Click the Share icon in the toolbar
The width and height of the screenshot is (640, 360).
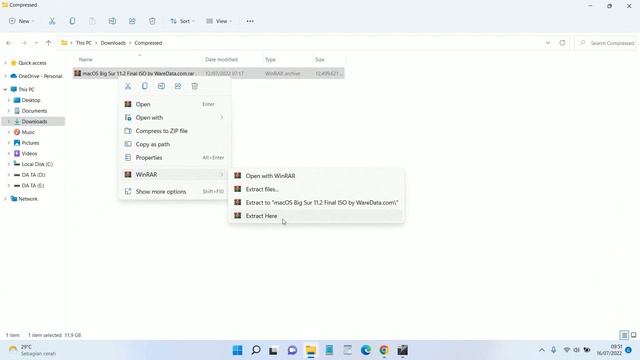tap(132, 21)
